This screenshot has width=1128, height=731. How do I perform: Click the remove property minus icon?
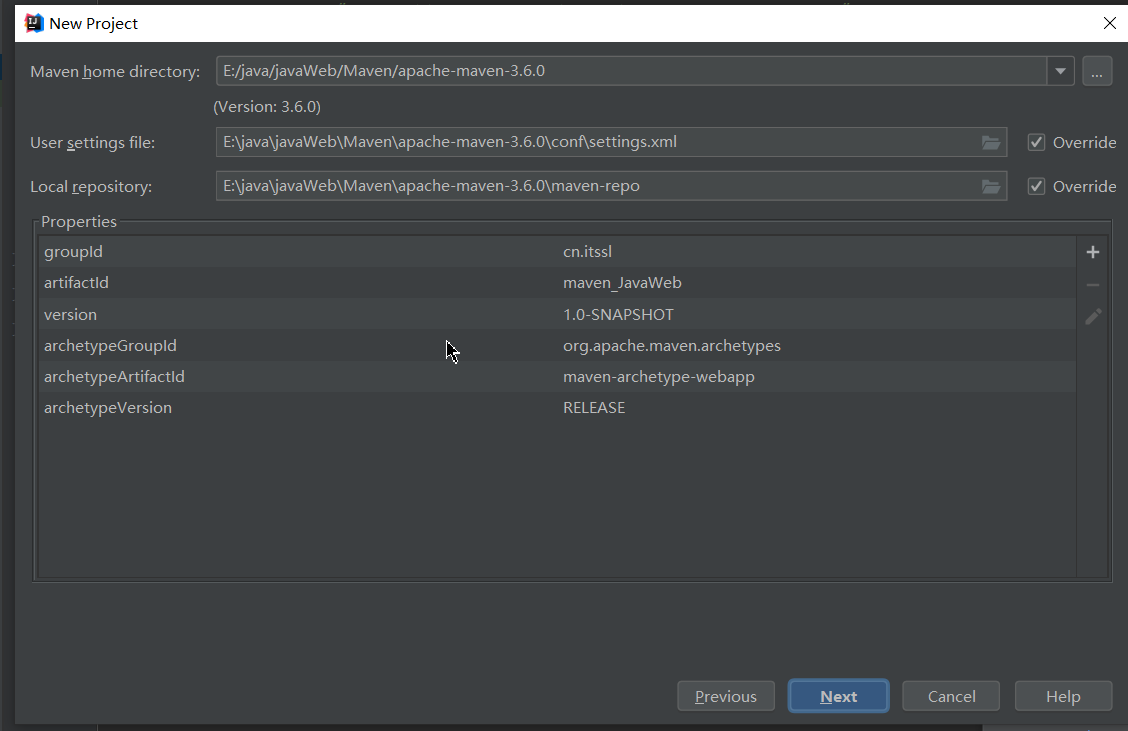(1093, 285)
